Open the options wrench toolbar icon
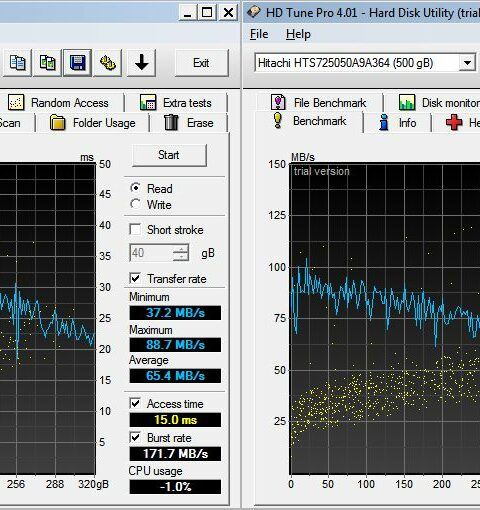The width and height of the screenshot is (480, 510). [x=107, y=63]
